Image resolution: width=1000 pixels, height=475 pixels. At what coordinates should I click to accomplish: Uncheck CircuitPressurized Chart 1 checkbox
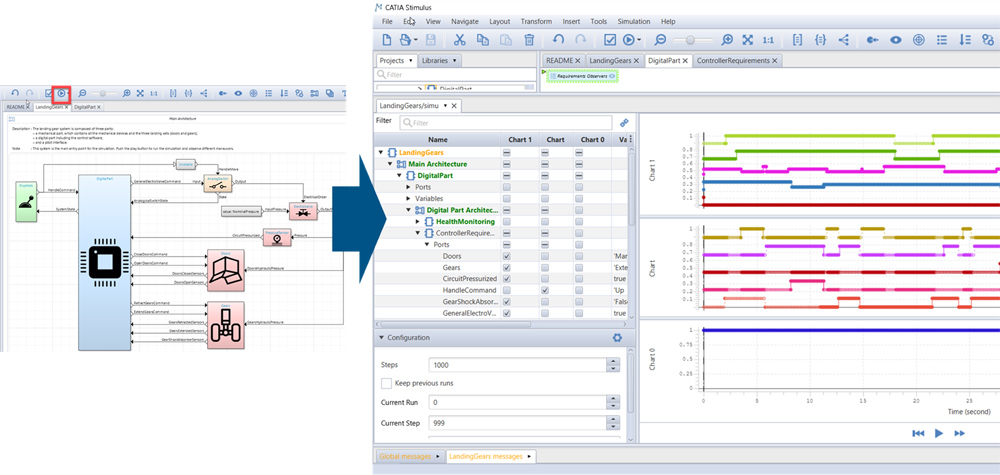tap(506, 279)
